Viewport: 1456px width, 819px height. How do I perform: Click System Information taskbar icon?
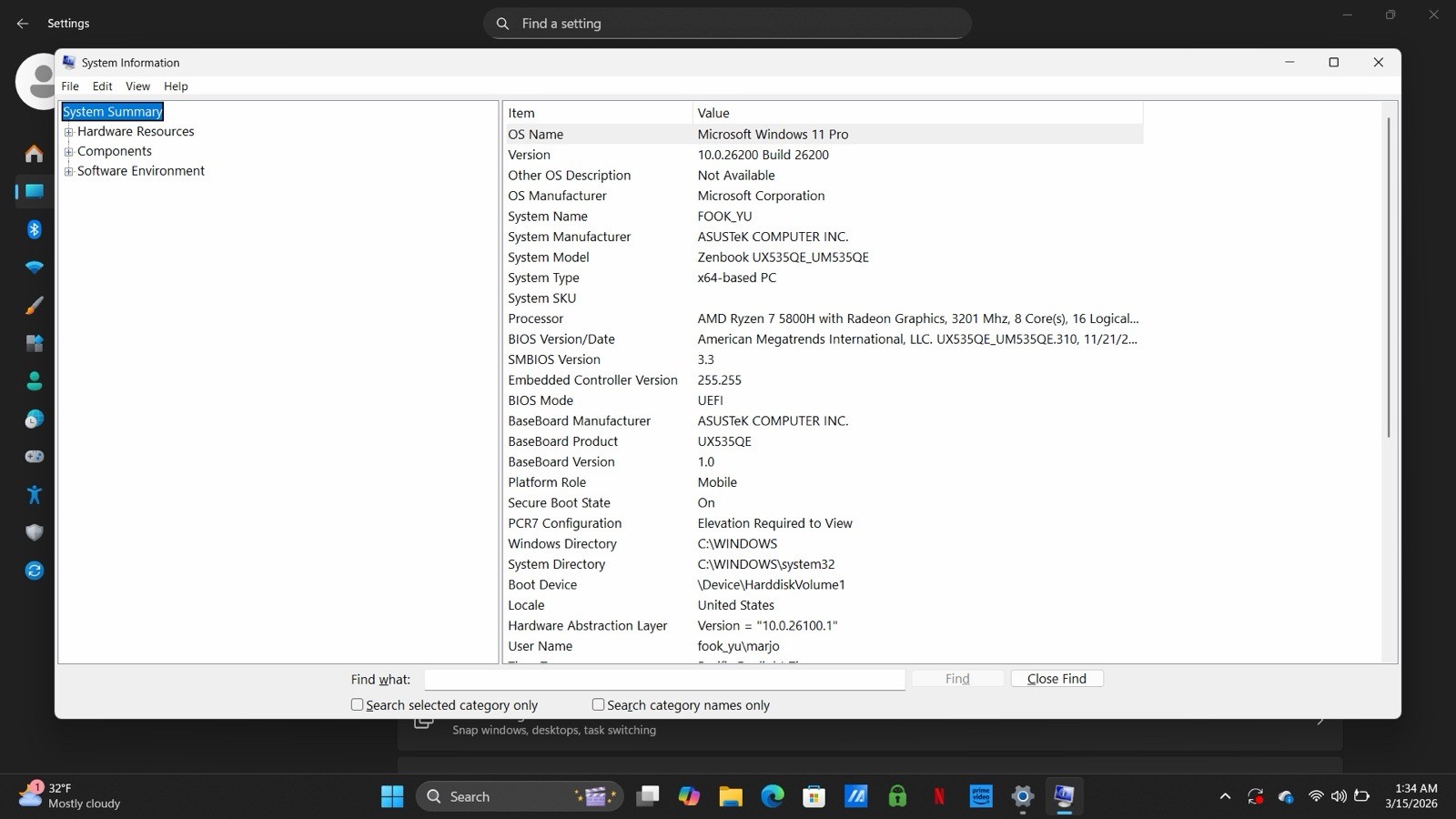1064,796
